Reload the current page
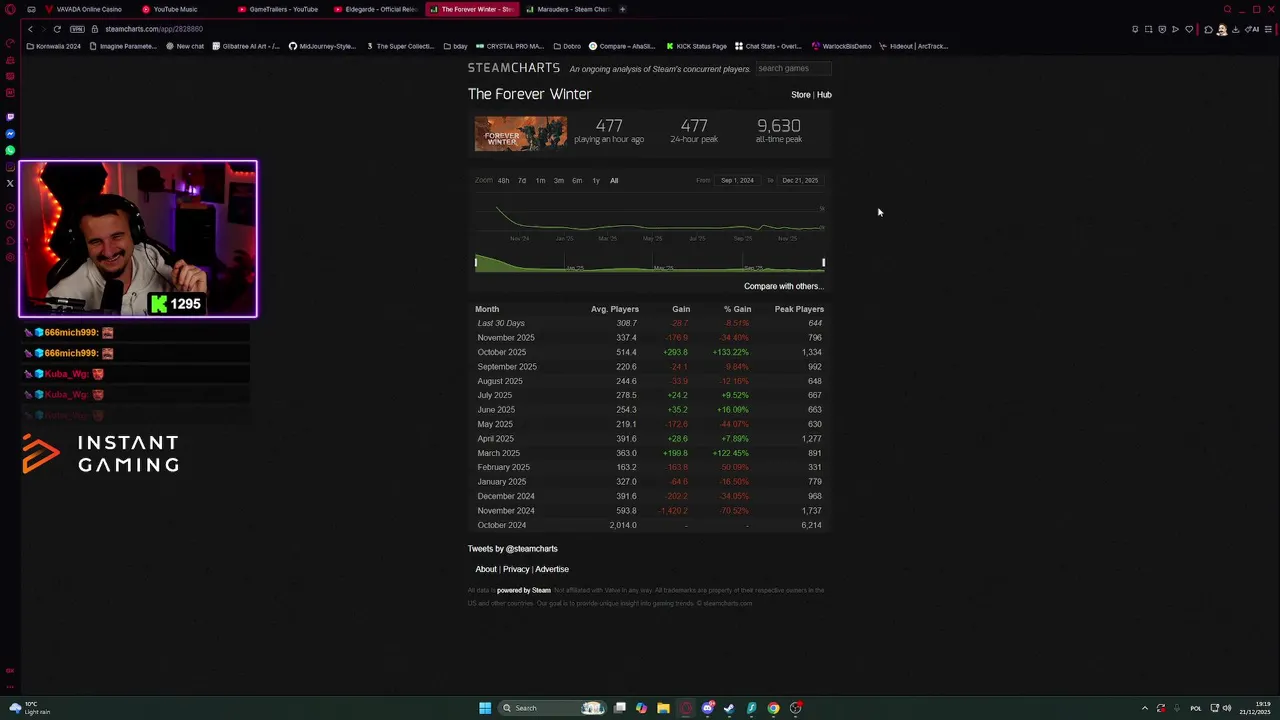The height and width of the screenshot is (720, 1280). pos(57,29)
